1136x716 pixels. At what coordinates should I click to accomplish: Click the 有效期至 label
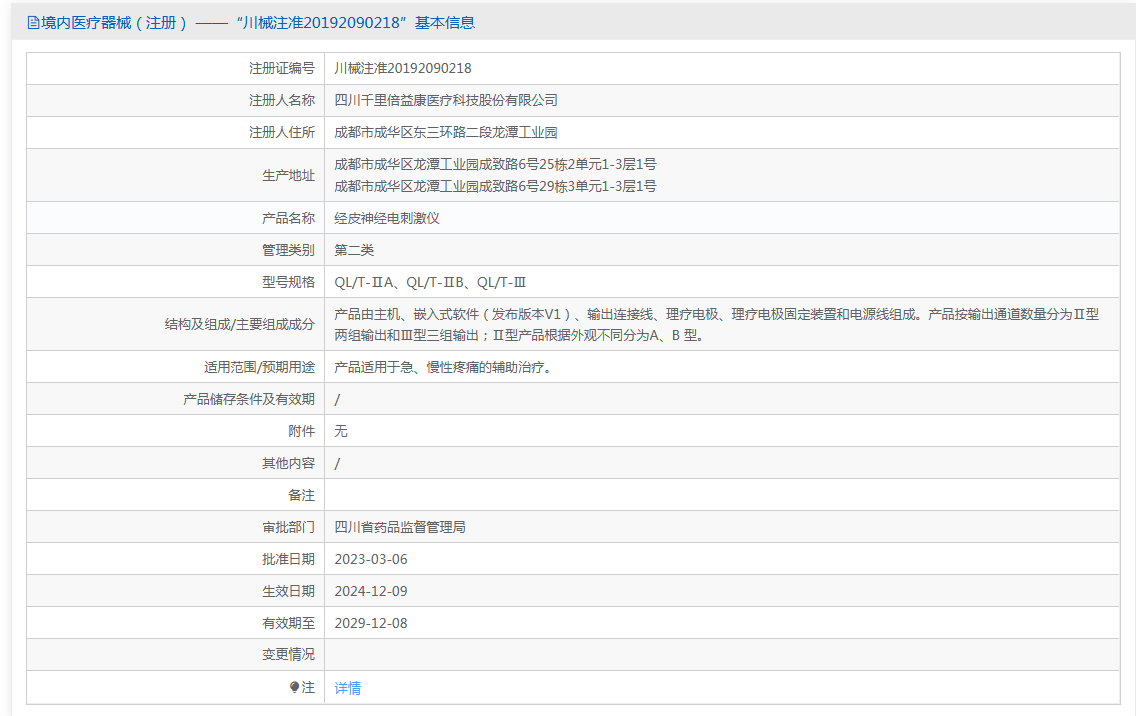(288, 623)
